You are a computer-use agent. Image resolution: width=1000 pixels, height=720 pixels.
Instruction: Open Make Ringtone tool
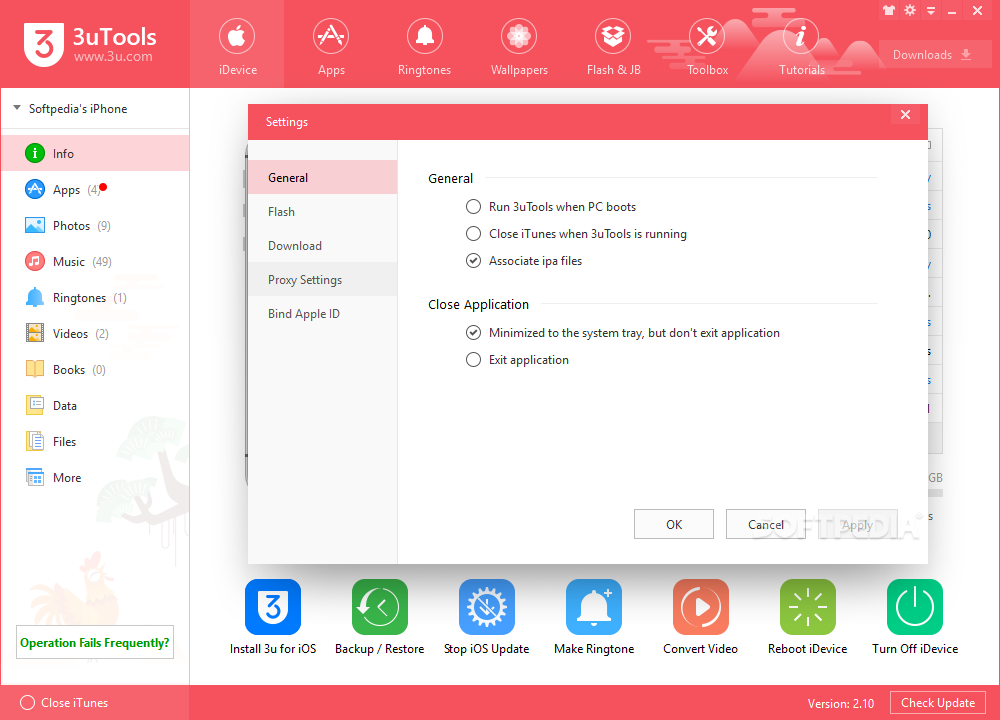[x=594, y=606]
